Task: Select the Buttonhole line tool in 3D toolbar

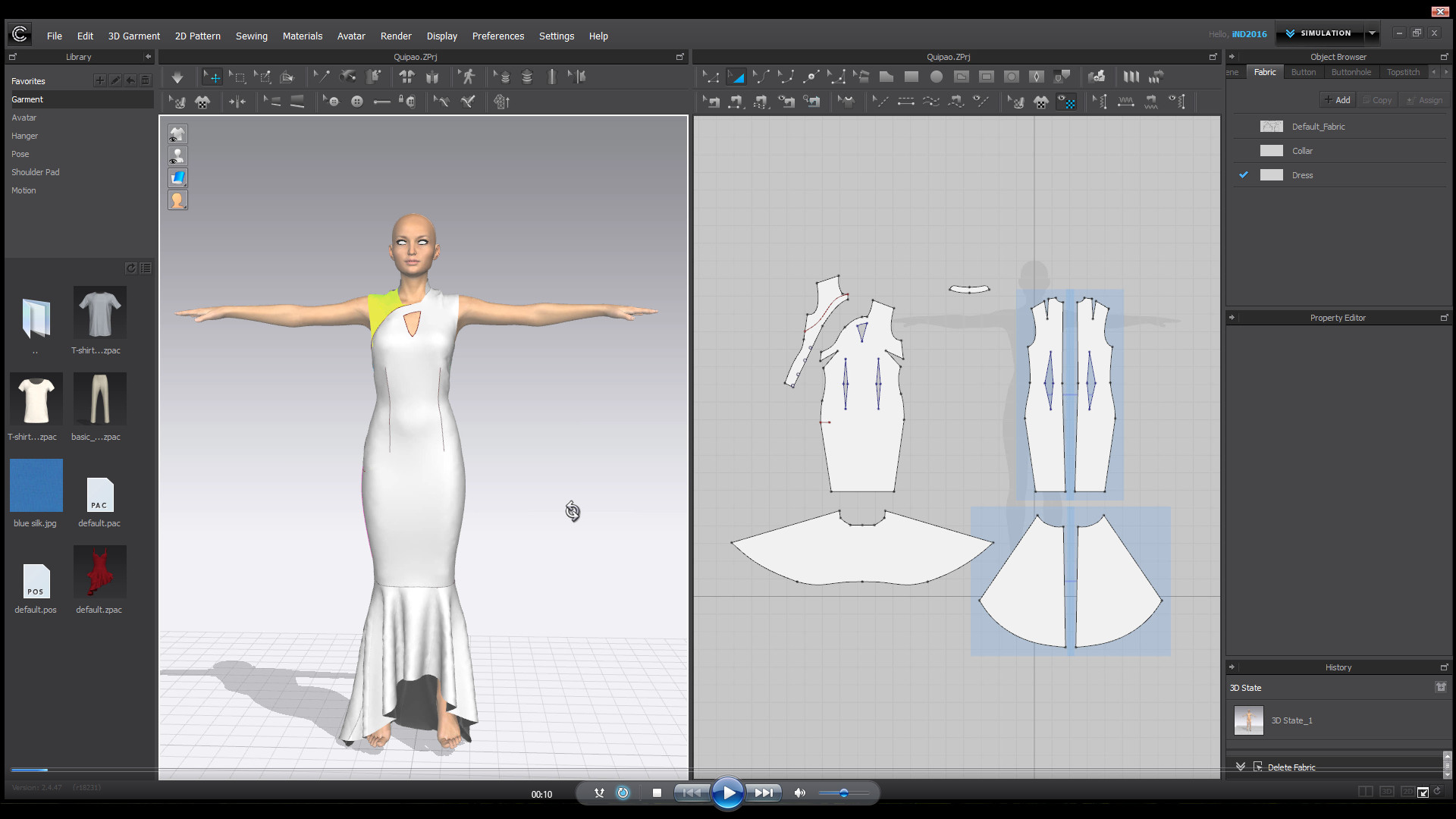Action: tap(382, 102)
